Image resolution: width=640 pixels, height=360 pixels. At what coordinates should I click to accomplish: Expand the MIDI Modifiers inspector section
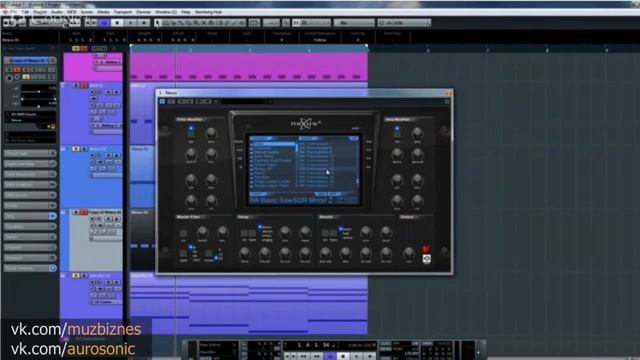coord(29,184)
